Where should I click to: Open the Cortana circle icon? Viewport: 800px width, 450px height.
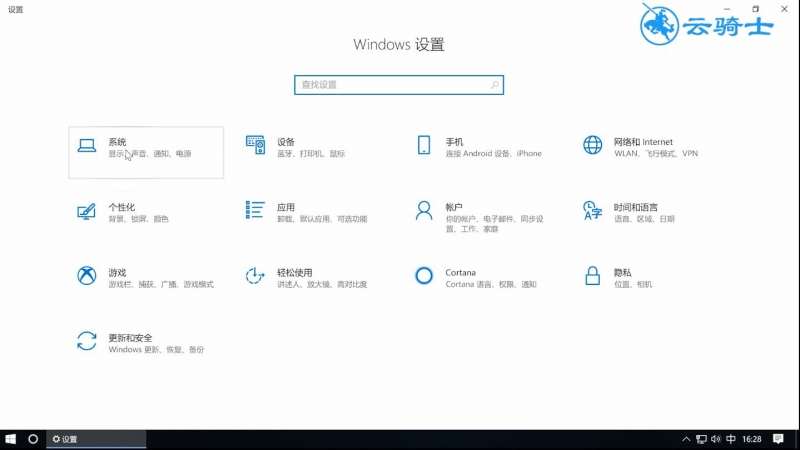[x=423, y=276]
